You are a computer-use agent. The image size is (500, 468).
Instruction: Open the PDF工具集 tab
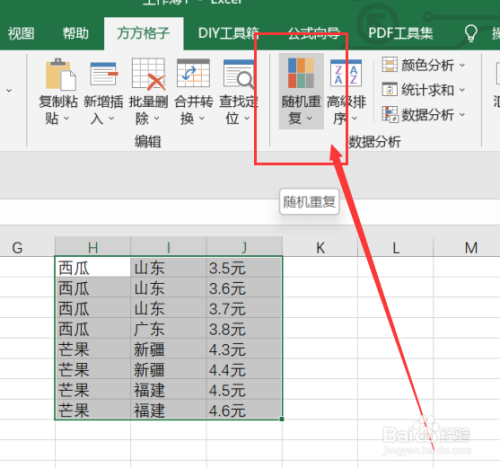pyautogui.click(x=400, y=33)
